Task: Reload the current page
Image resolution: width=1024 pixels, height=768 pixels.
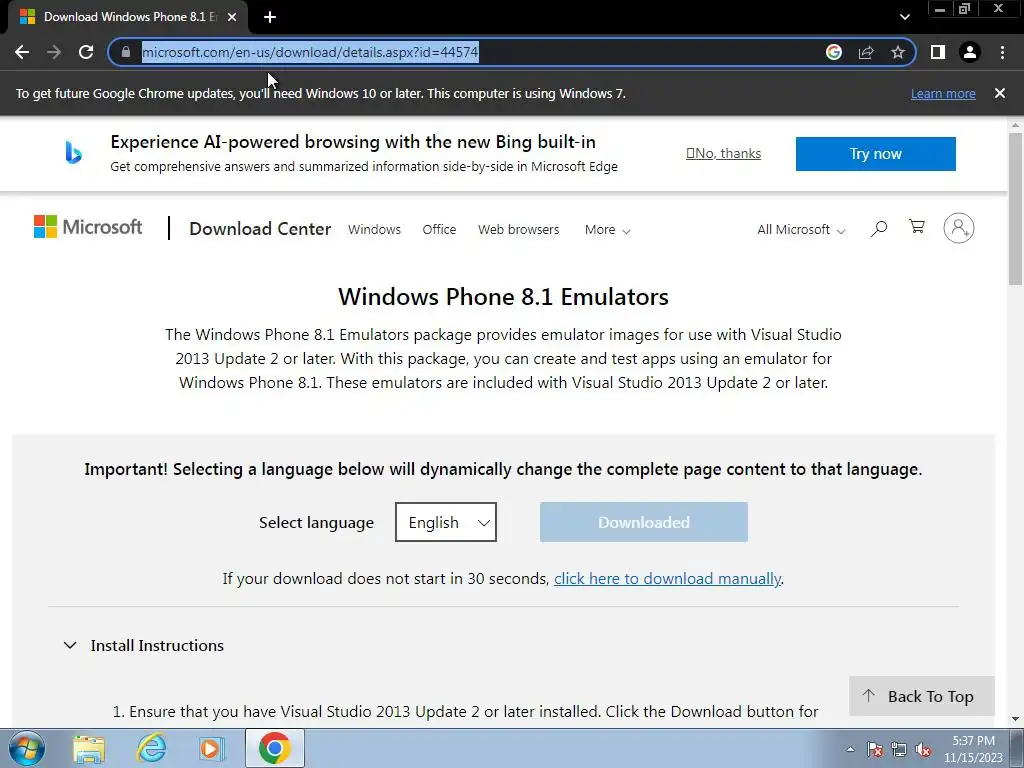Action: pos(86,52)
